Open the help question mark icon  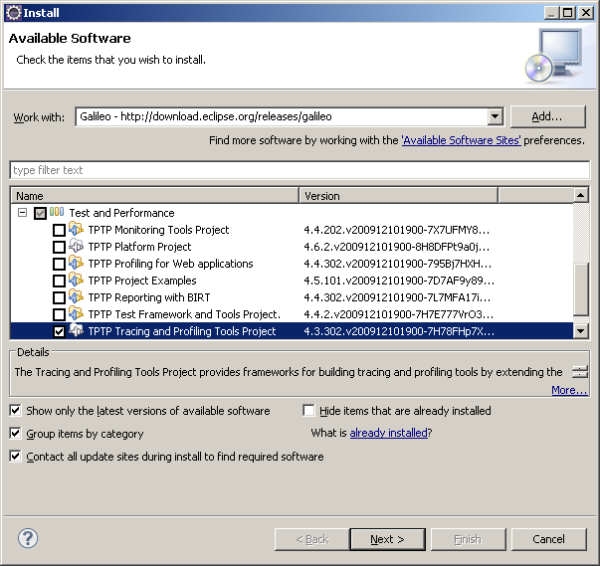pyautogui.click(x=28, y=538)
